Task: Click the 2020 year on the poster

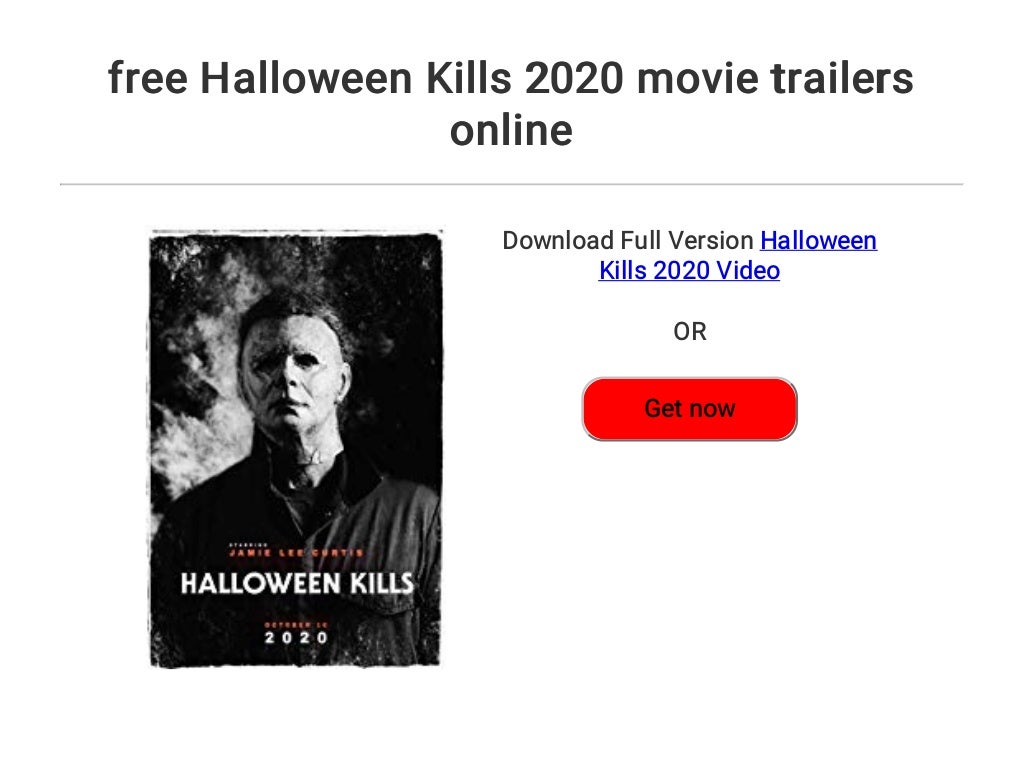Action: pyautogui.click(x=296, y=637)
